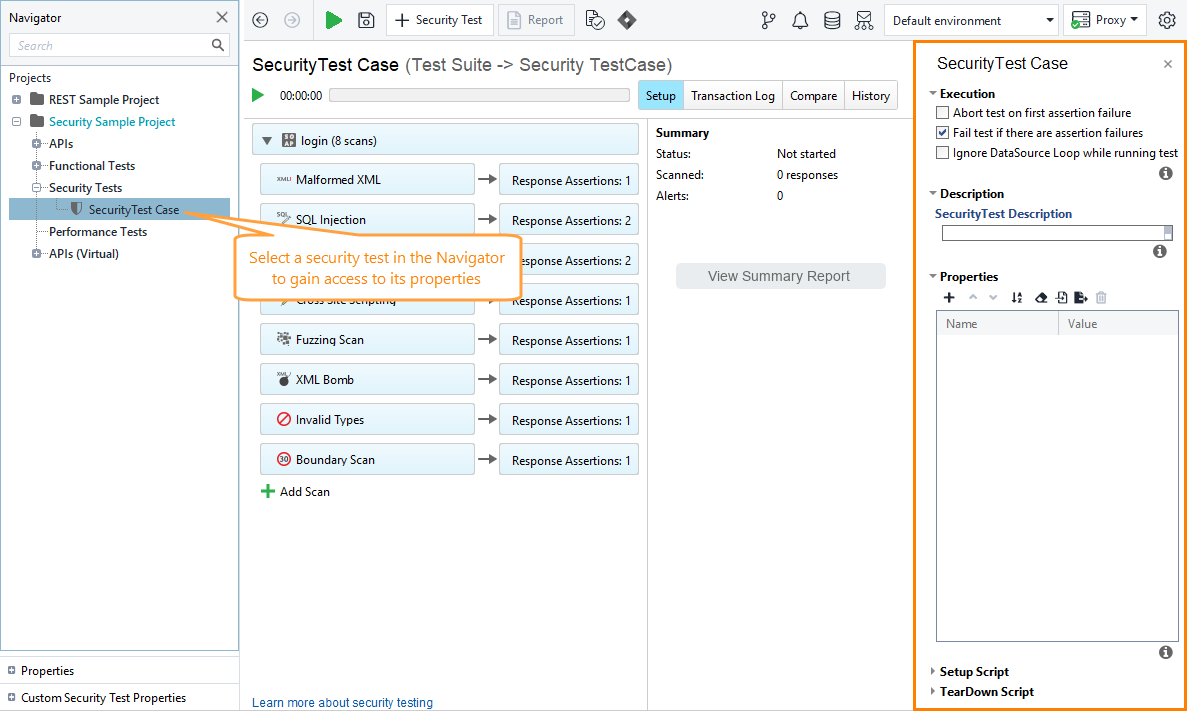Enable Ignore DataSource Loop while running test
1187x711 pixels.
[941, 152]
